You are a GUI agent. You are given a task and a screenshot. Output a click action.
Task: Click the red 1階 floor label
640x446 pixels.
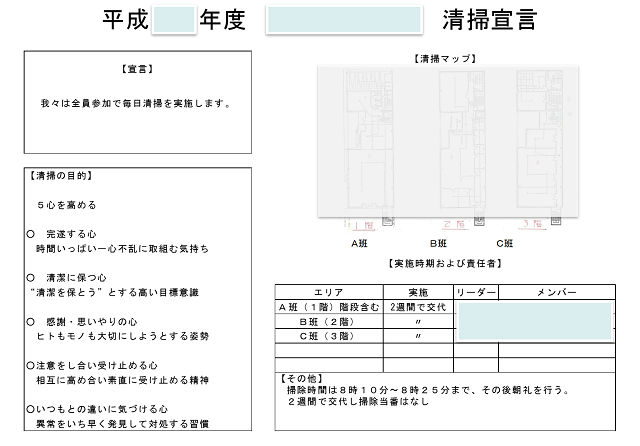pyautogui.click(x=364, y=225)
